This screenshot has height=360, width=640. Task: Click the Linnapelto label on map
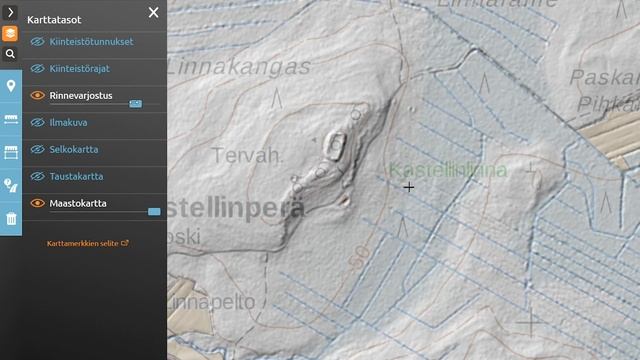(x=211, y=302)
